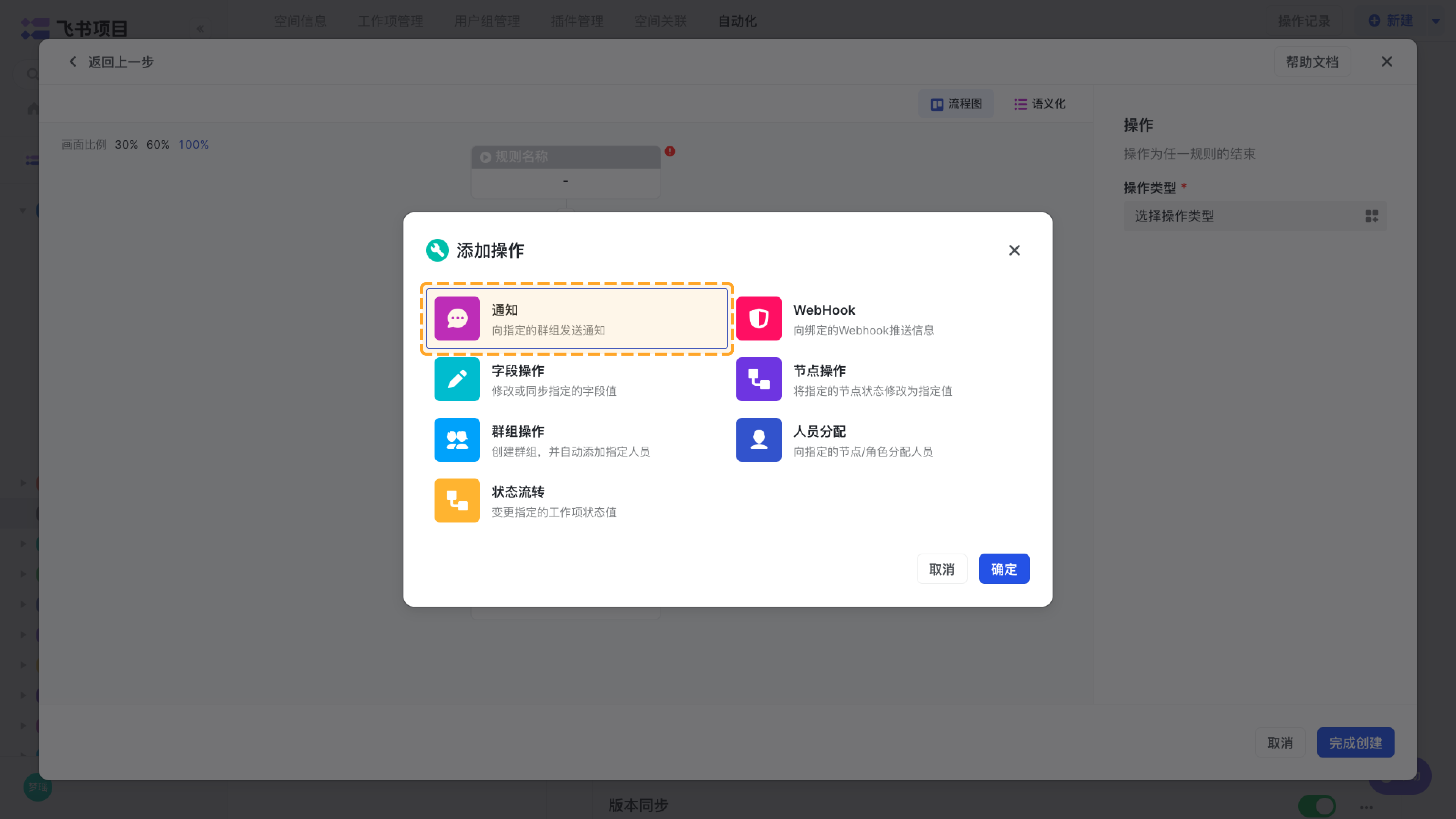Close the 添加操作 dialog
1456x819 pixels.
pos(1014,250)
